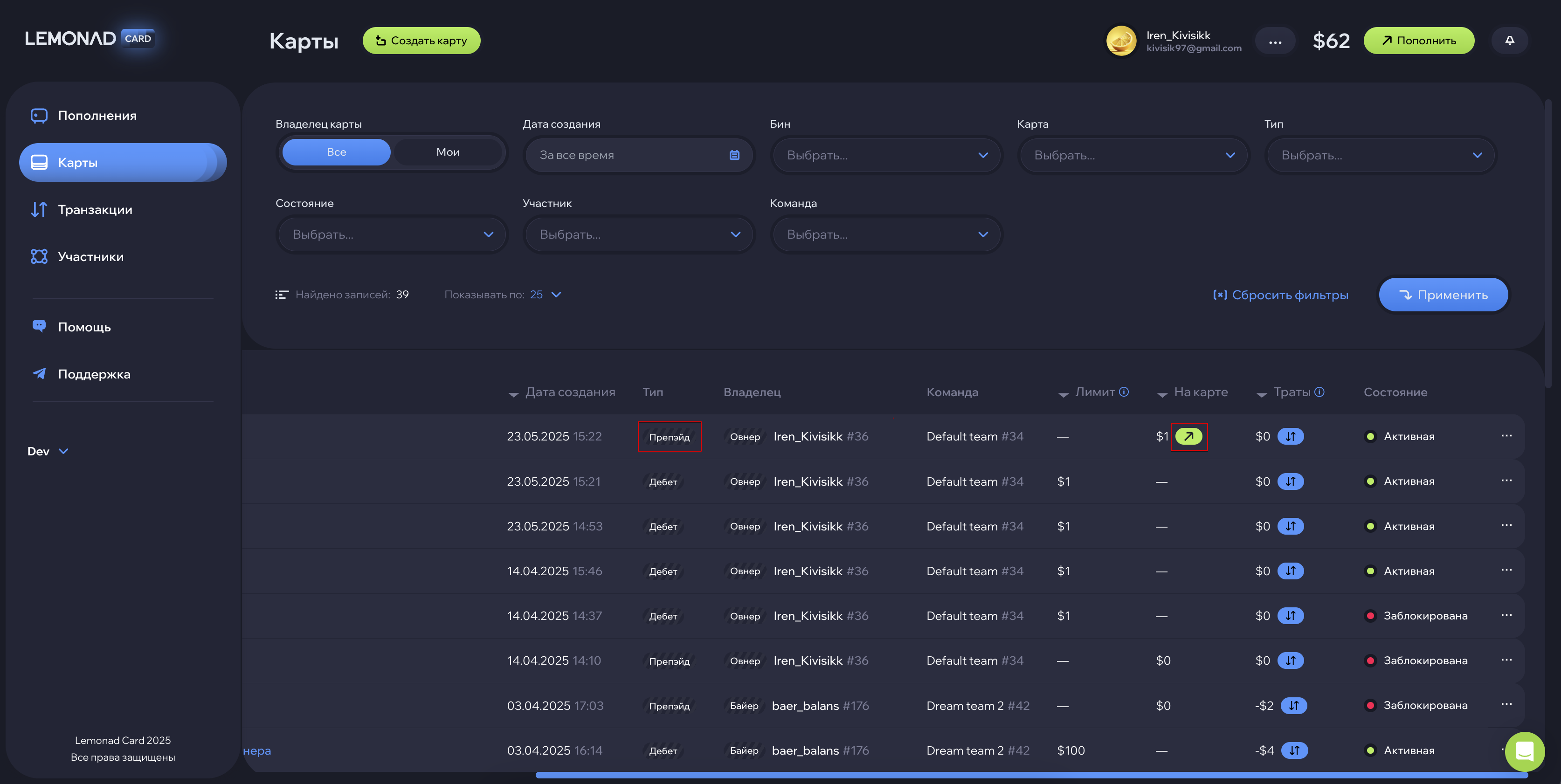This screenshot has height=784, width=1561.
Task: Switch card owner filter to Мои
Action: coord(448,152)
